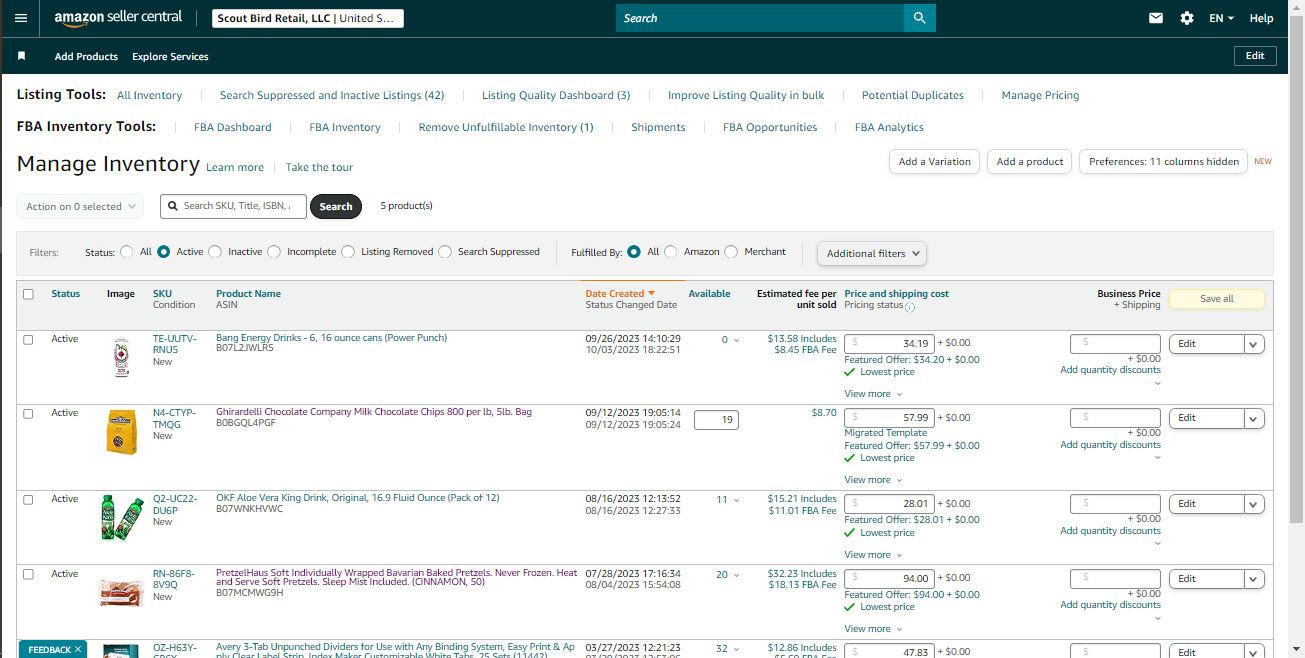
Task: Open the Edit dropdown arrow for Ghirardelli
Action: [x=1255, y=418]
